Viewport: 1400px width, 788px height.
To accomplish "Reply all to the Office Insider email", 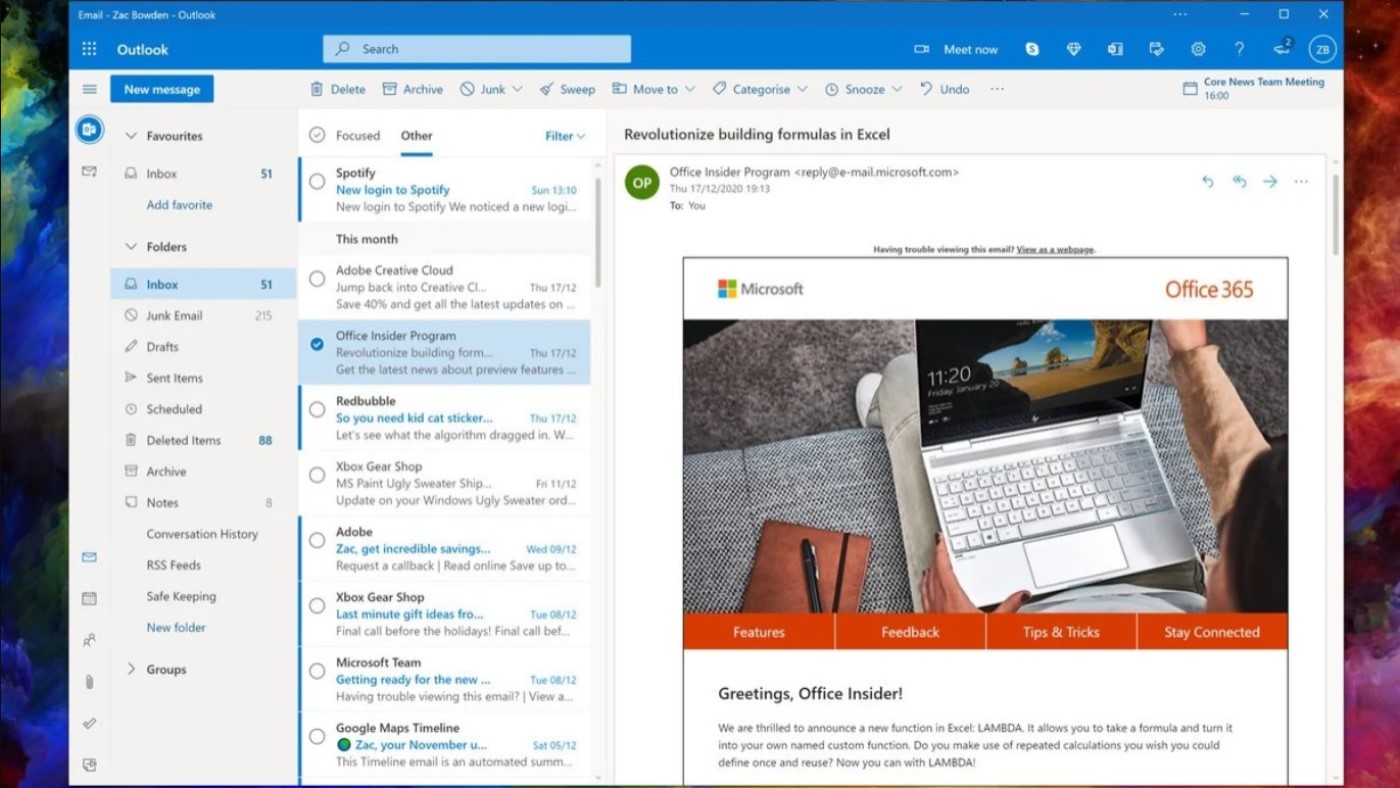I will (x=1239, y=181).
